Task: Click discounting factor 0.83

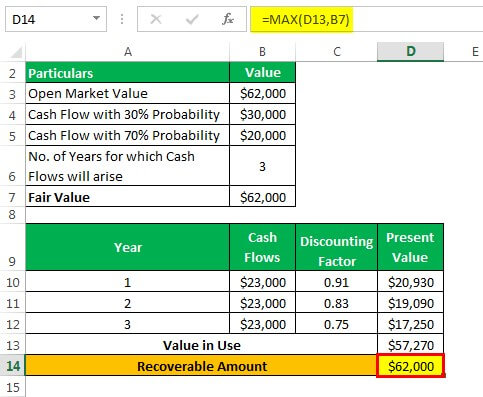Action: tap(336, 303)
